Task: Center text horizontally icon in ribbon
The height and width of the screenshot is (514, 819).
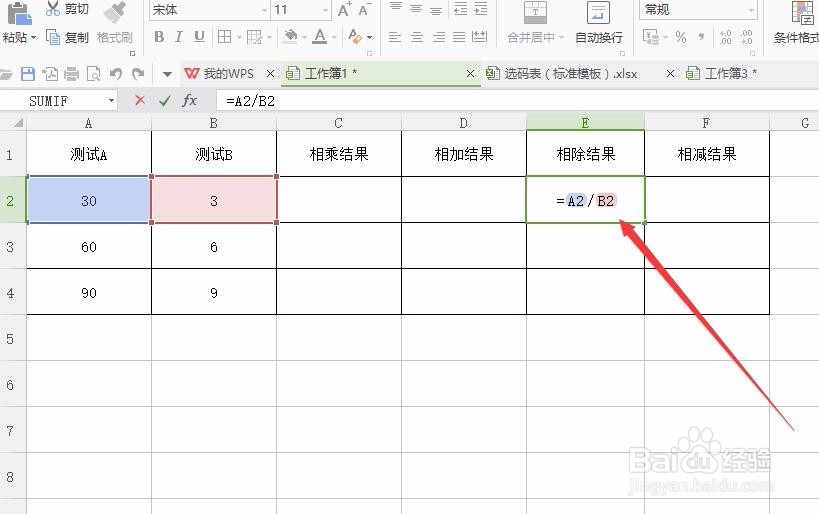Action: pyautogui.click(x=416, y=37)
